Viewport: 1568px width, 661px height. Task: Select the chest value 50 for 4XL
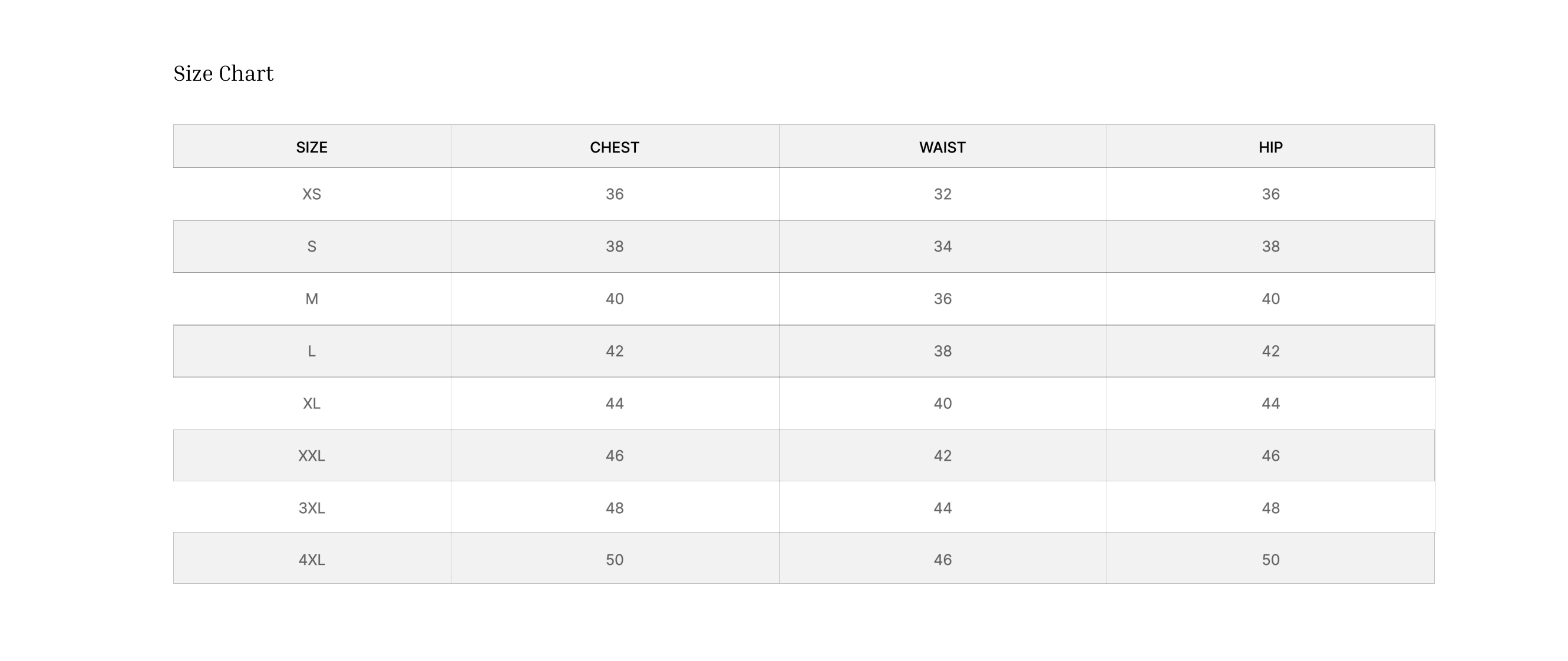[x=614, y=560]
